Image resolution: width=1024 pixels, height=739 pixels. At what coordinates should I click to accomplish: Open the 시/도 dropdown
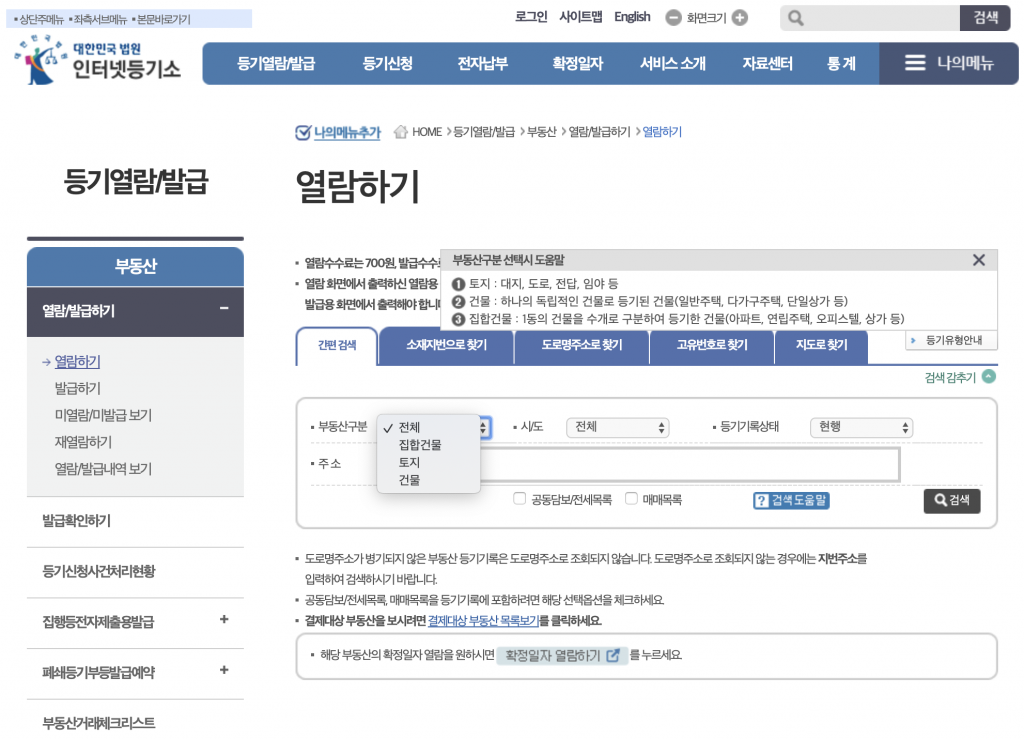(618, 427)
